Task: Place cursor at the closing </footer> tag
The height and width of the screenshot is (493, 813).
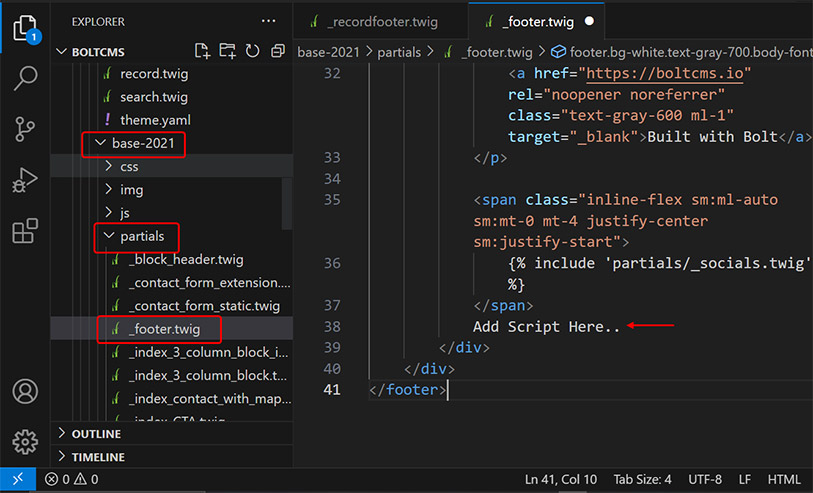Action: (408, 390)
